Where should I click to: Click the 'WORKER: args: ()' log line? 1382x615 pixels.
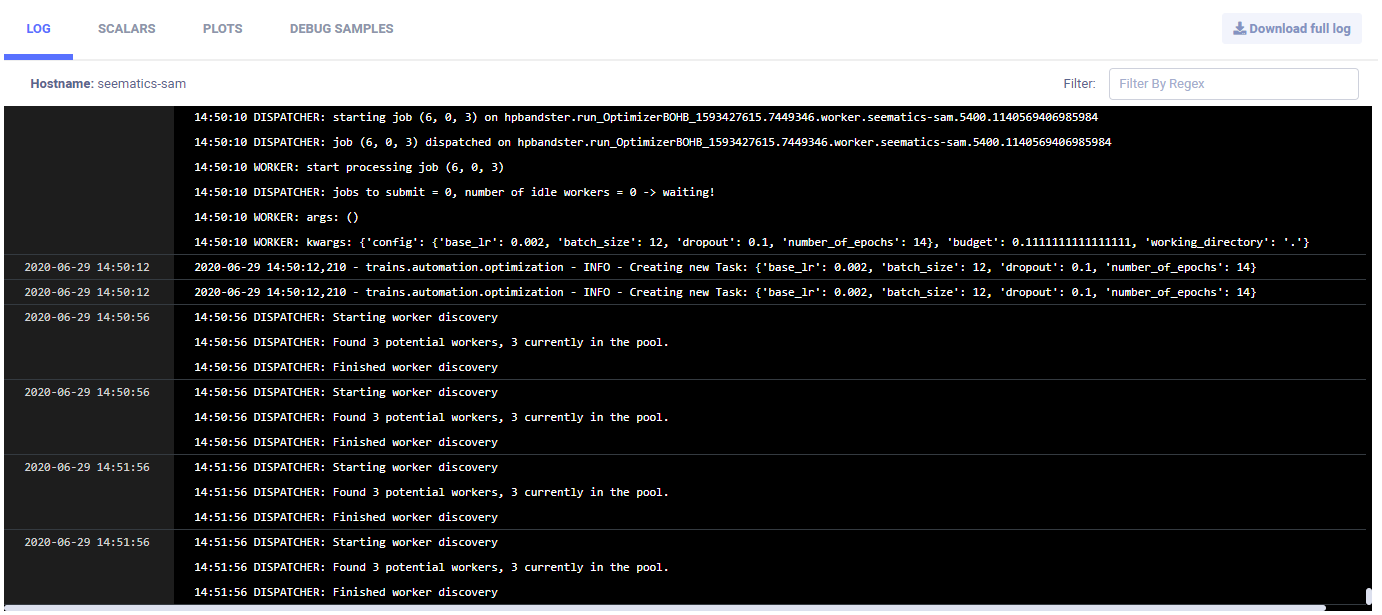tap(276, 217)
